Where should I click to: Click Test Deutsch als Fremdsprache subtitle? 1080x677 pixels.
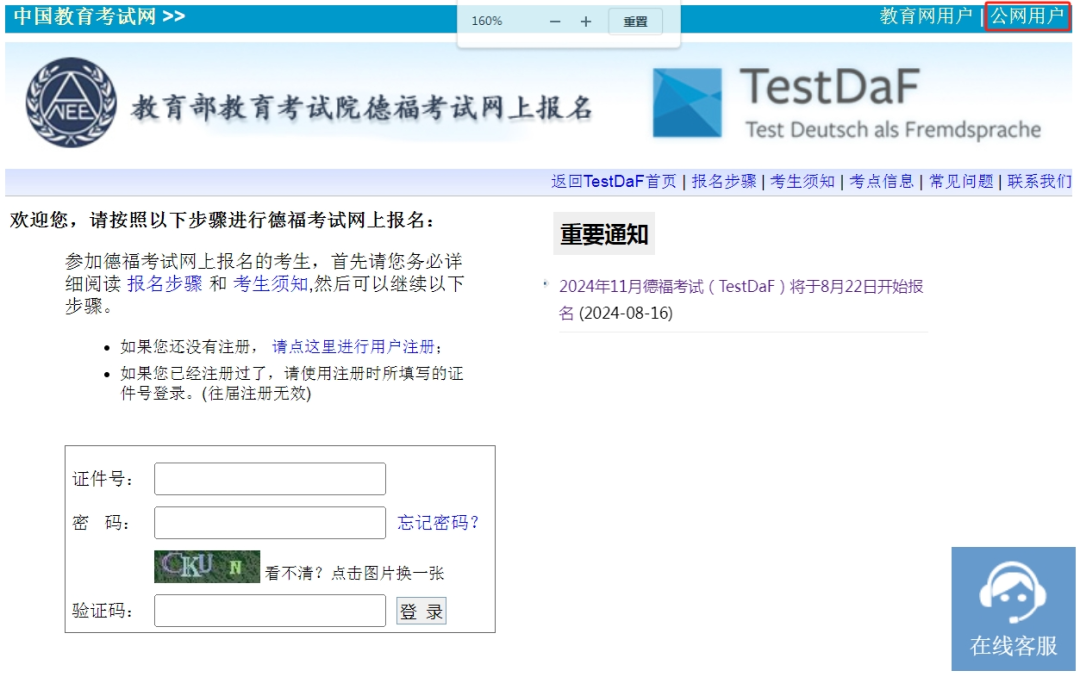click(893, 129)
